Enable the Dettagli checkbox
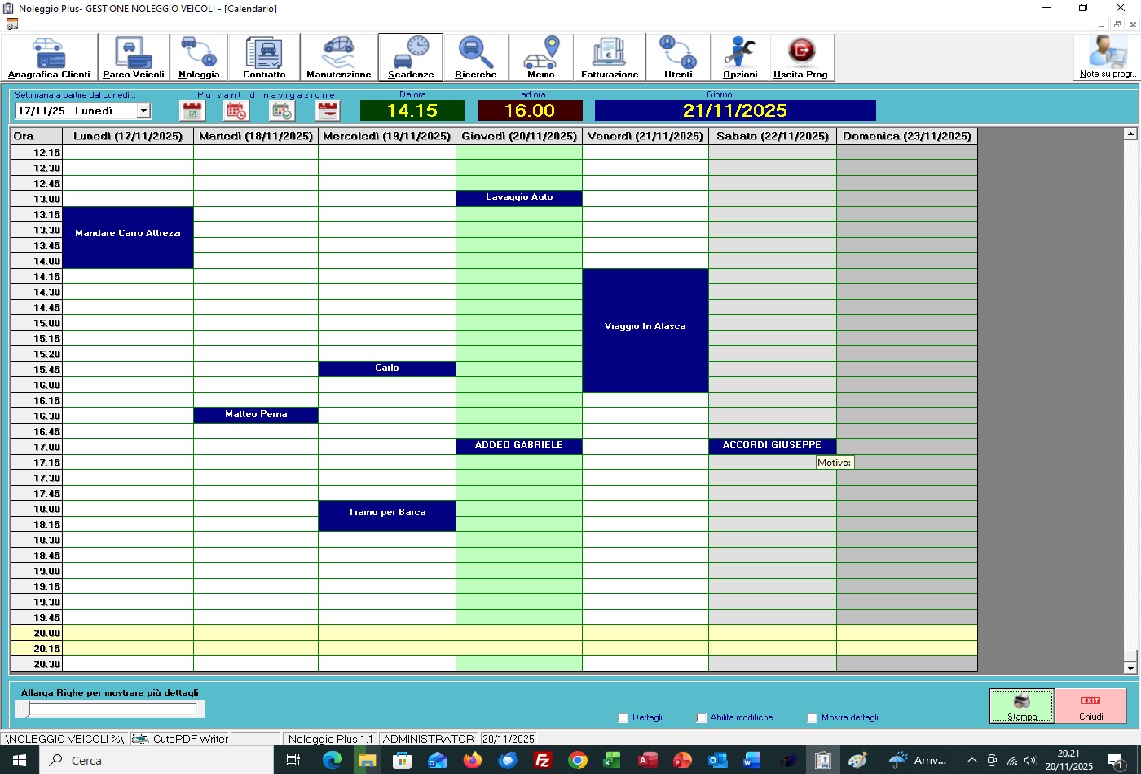This screenshot has height=774, width=1141. click(624, 718)
